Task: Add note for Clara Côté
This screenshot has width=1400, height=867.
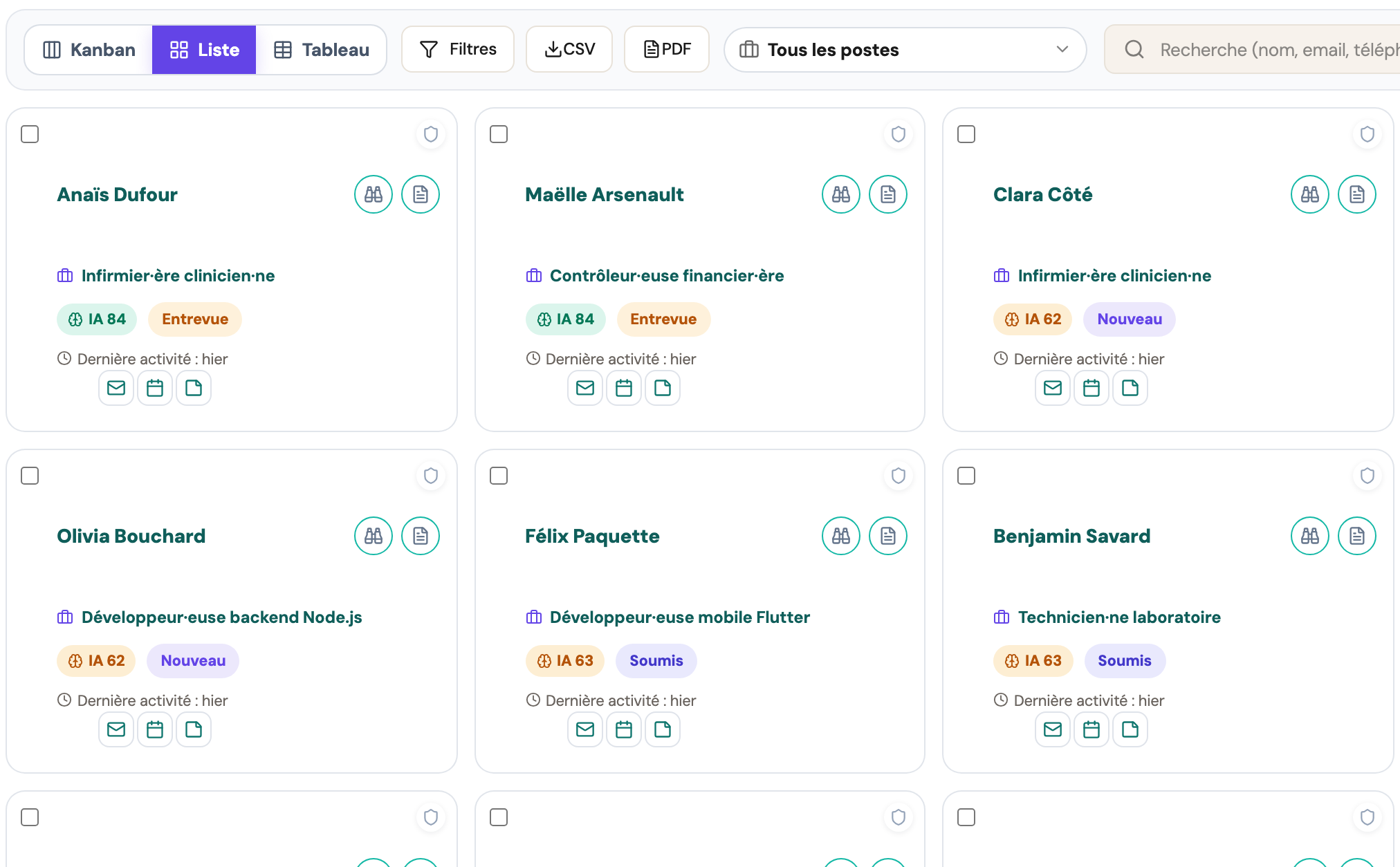Action: 1130,388
